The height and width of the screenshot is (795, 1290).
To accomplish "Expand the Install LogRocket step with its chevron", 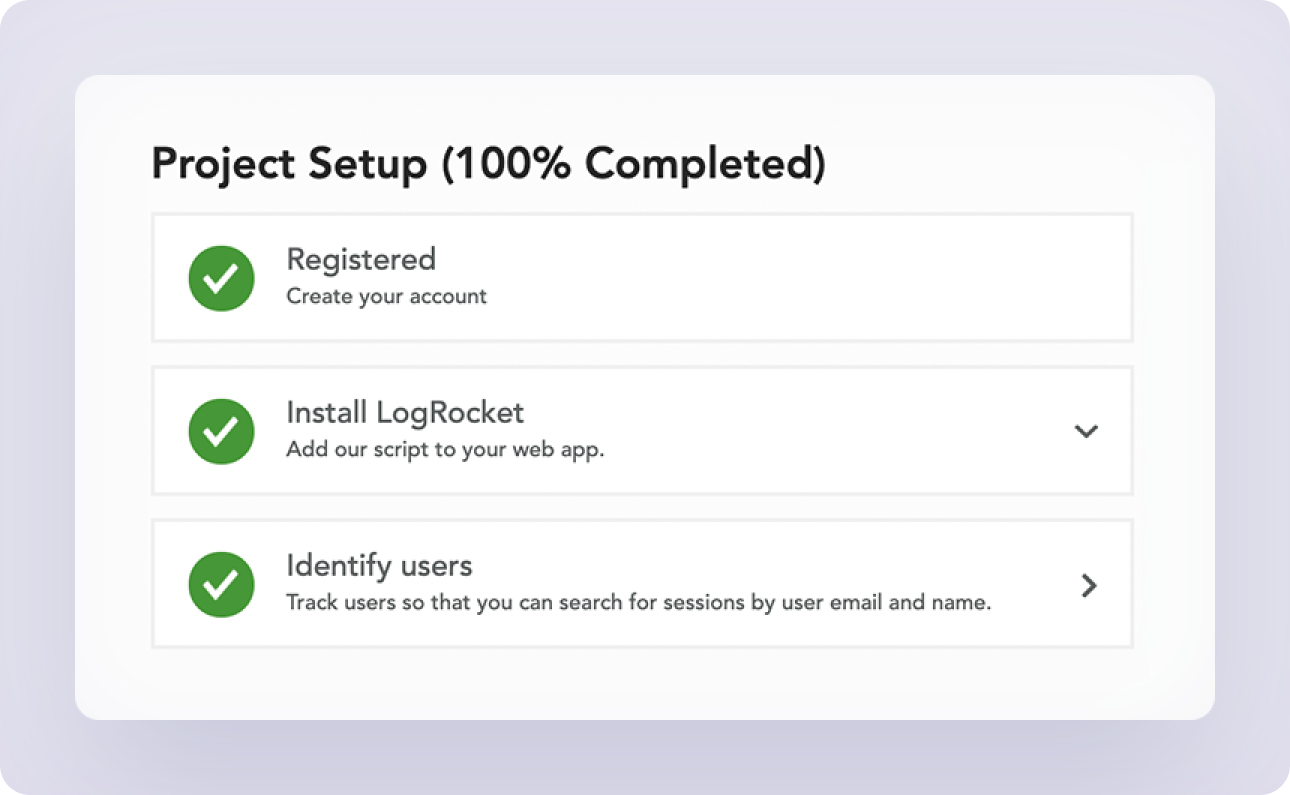I will tap(1086, 431).
